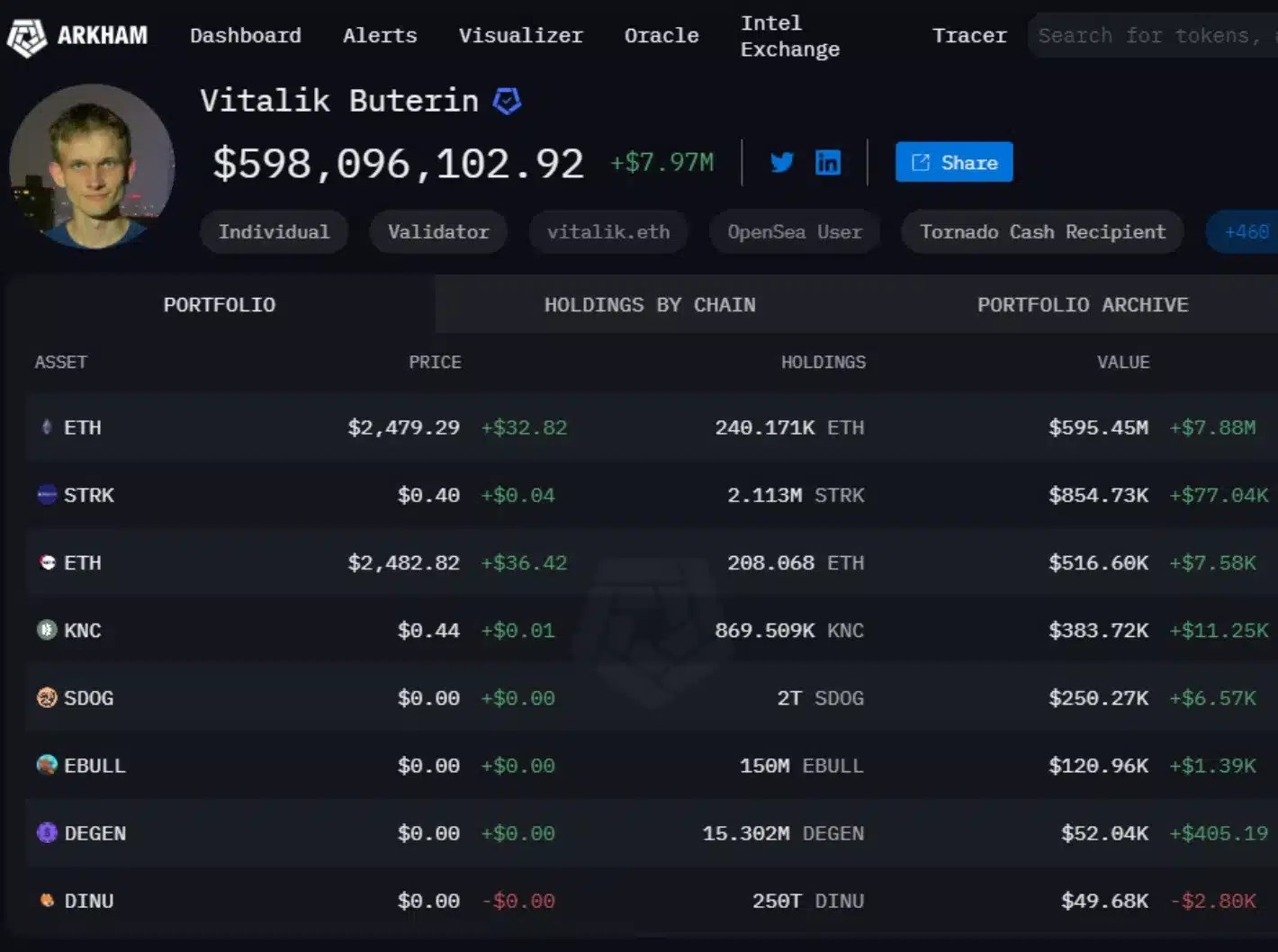The image size is (1278, 952).
Task: Click the +$7.97M portfolio change
Action: (x=662, y=163)
